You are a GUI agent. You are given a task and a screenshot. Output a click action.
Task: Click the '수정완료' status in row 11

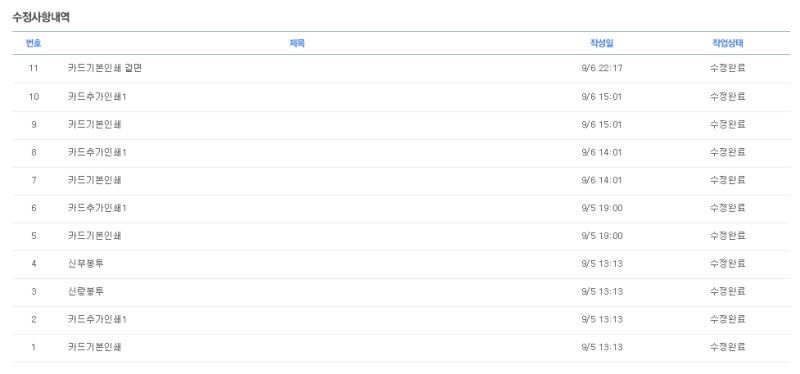pyautogui.click(x=728, y=68)
